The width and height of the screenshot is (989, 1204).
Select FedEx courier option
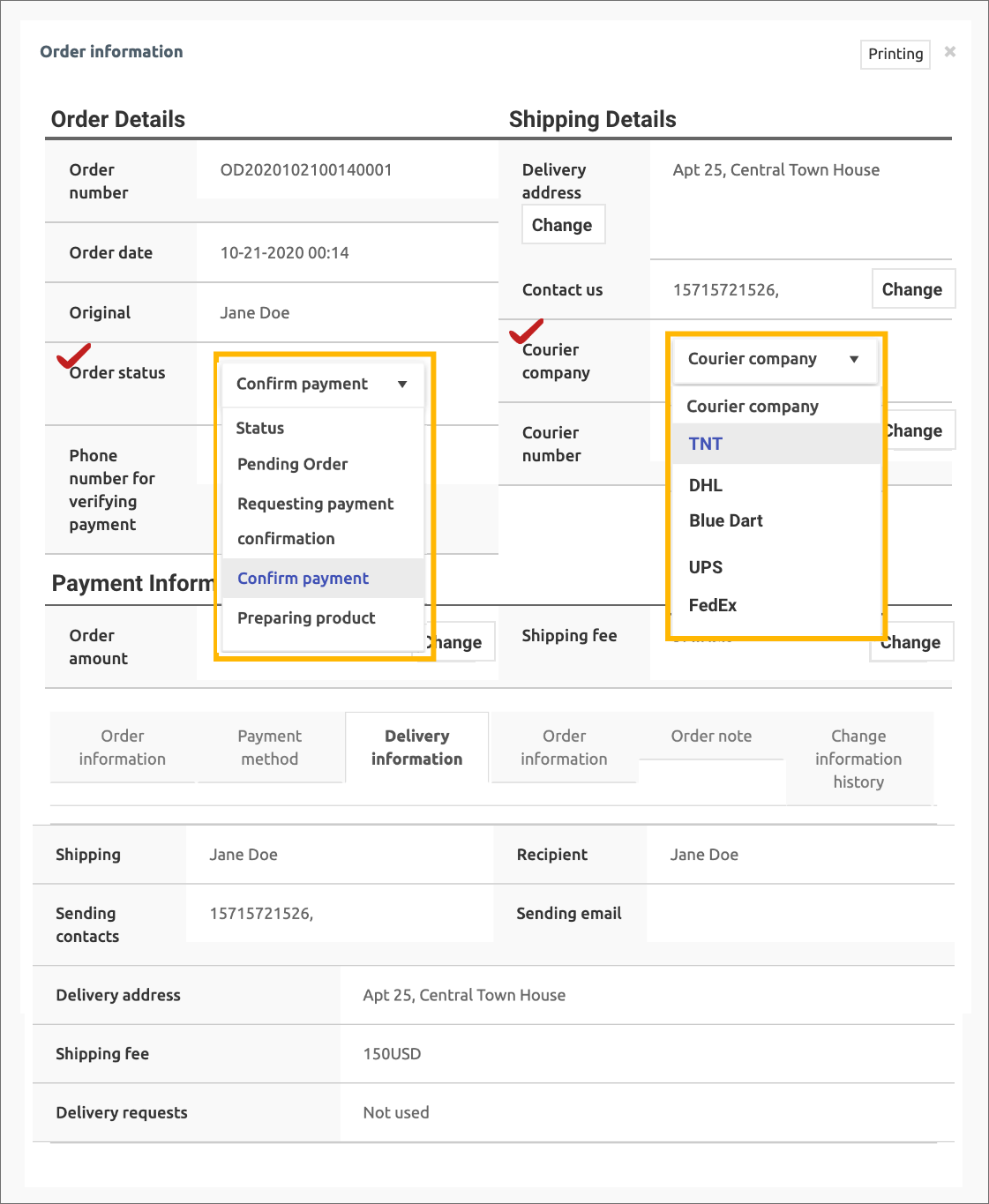coord(713,605)
